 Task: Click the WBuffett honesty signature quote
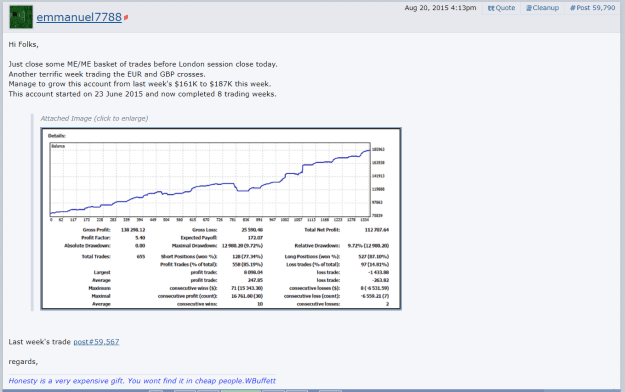tap(142, 381)
